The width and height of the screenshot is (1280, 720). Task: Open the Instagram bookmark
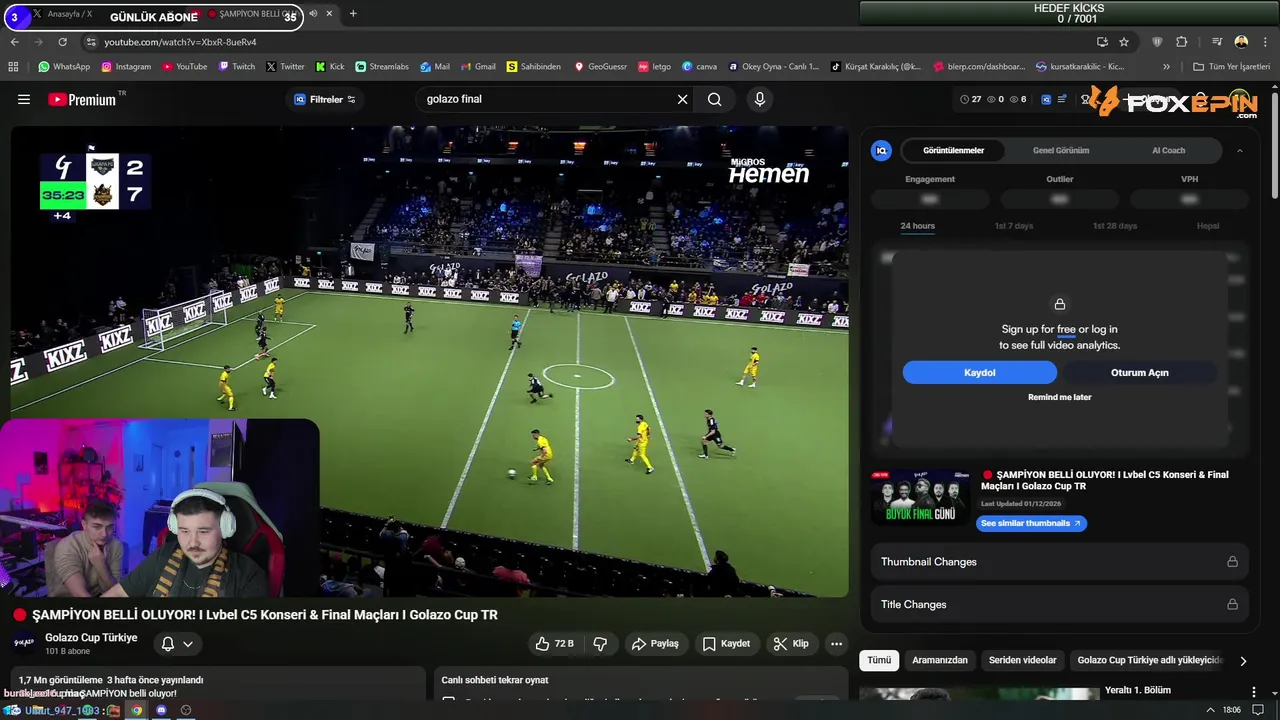pos(126,67)
